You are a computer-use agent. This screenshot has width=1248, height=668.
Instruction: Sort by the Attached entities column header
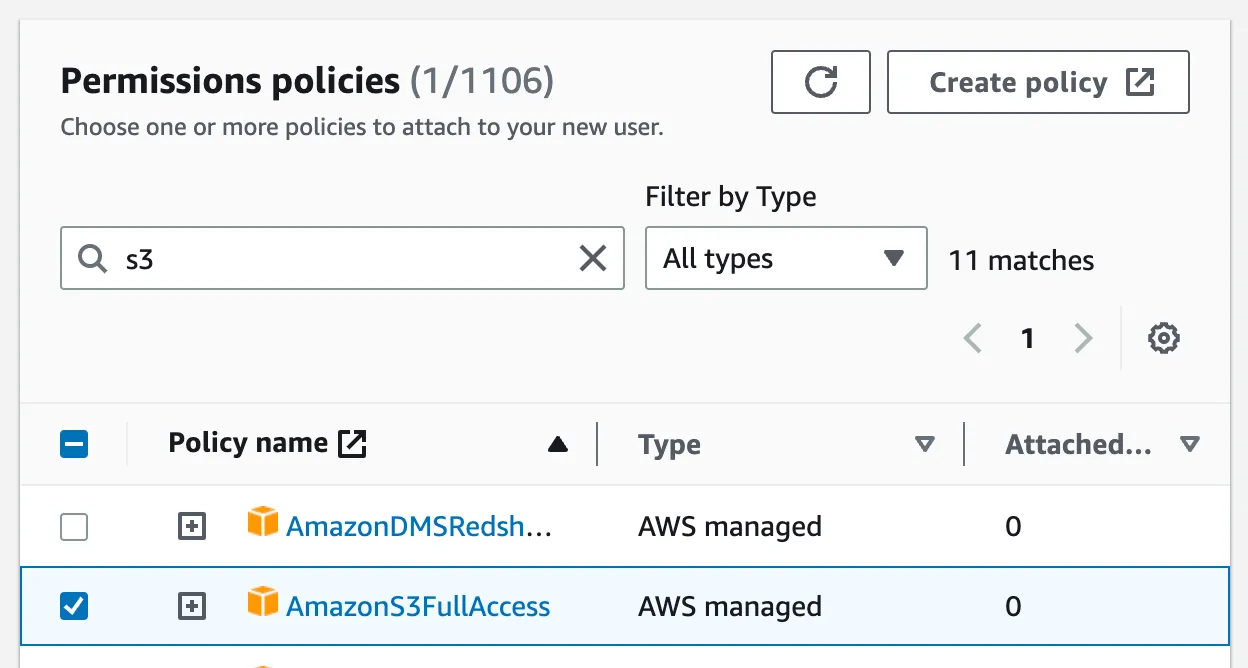1078,445
